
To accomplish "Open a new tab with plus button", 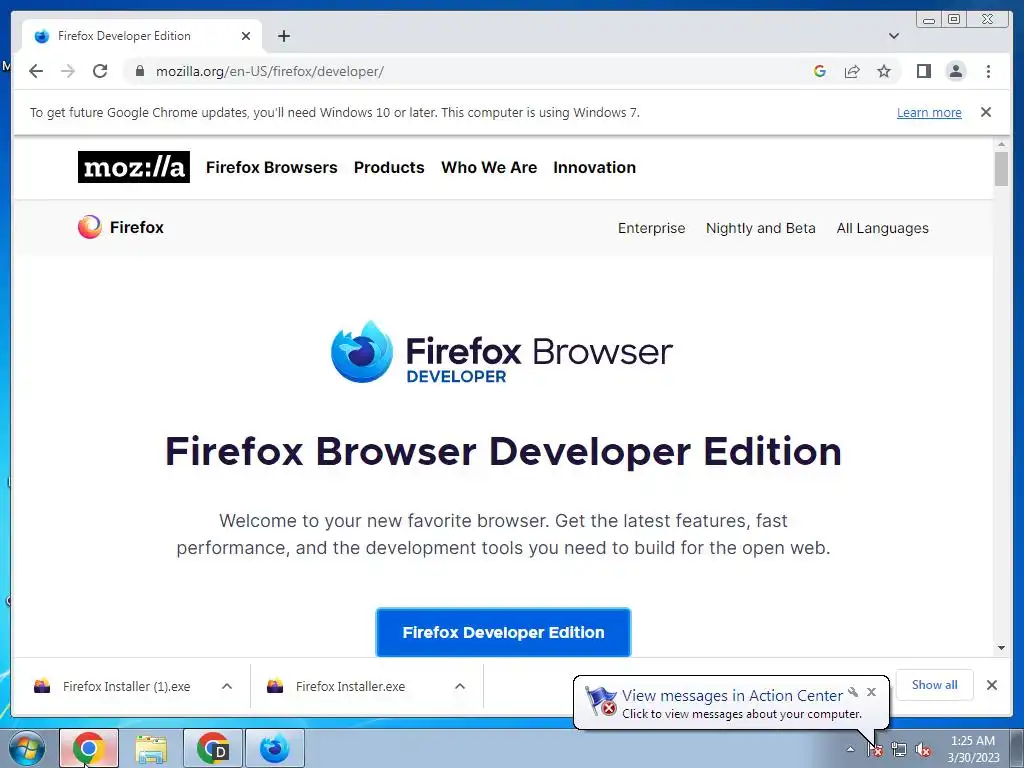I will tap(283, 36).
